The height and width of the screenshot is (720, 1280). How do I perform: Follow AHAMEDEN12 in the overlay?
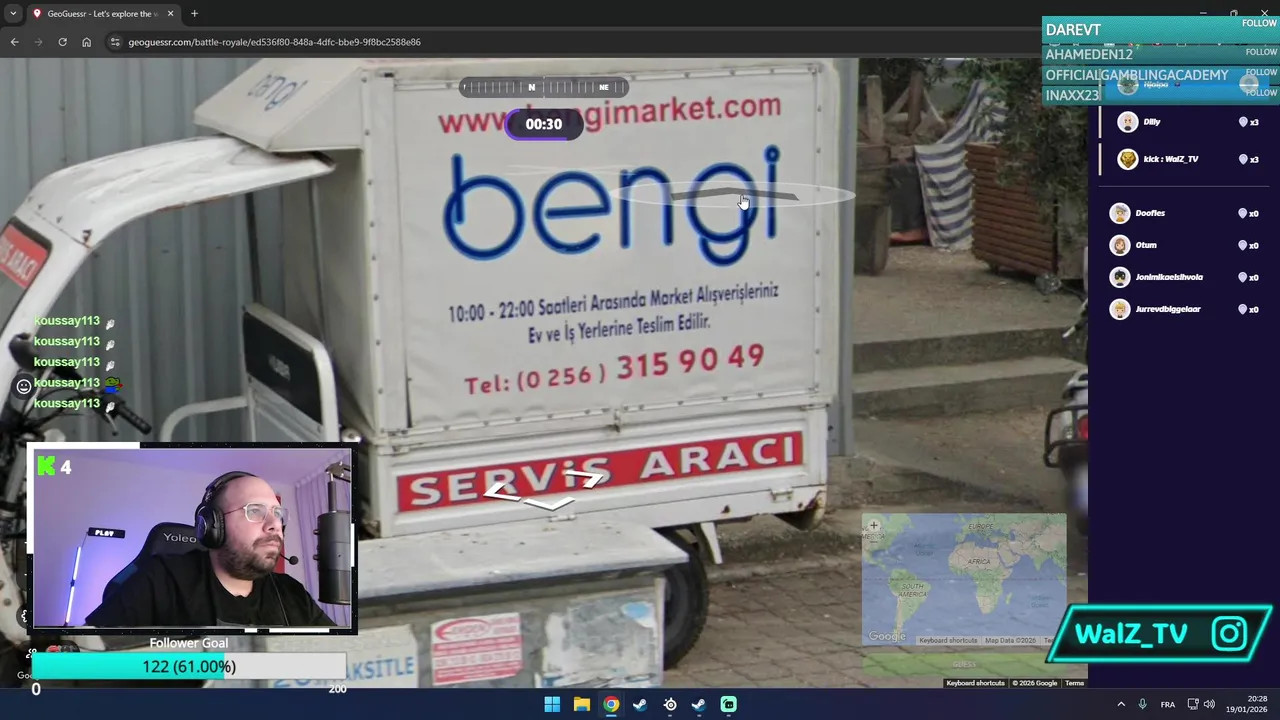[x=1261, y=52]
